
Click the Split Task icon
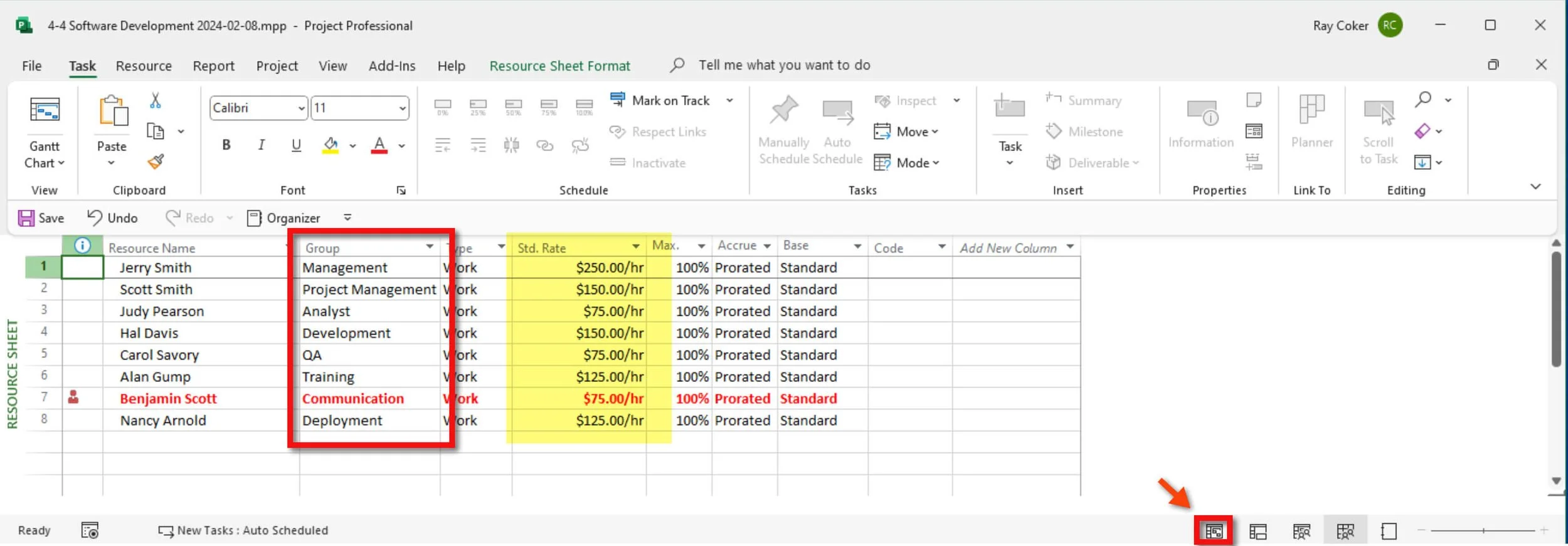[x=511, y=145]
